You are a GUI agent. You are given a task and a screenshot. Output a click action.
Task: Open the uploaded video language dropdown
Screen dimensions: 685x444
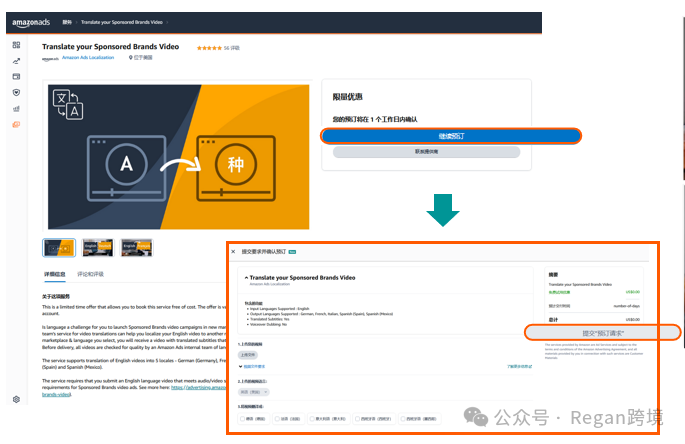[253, 392]
